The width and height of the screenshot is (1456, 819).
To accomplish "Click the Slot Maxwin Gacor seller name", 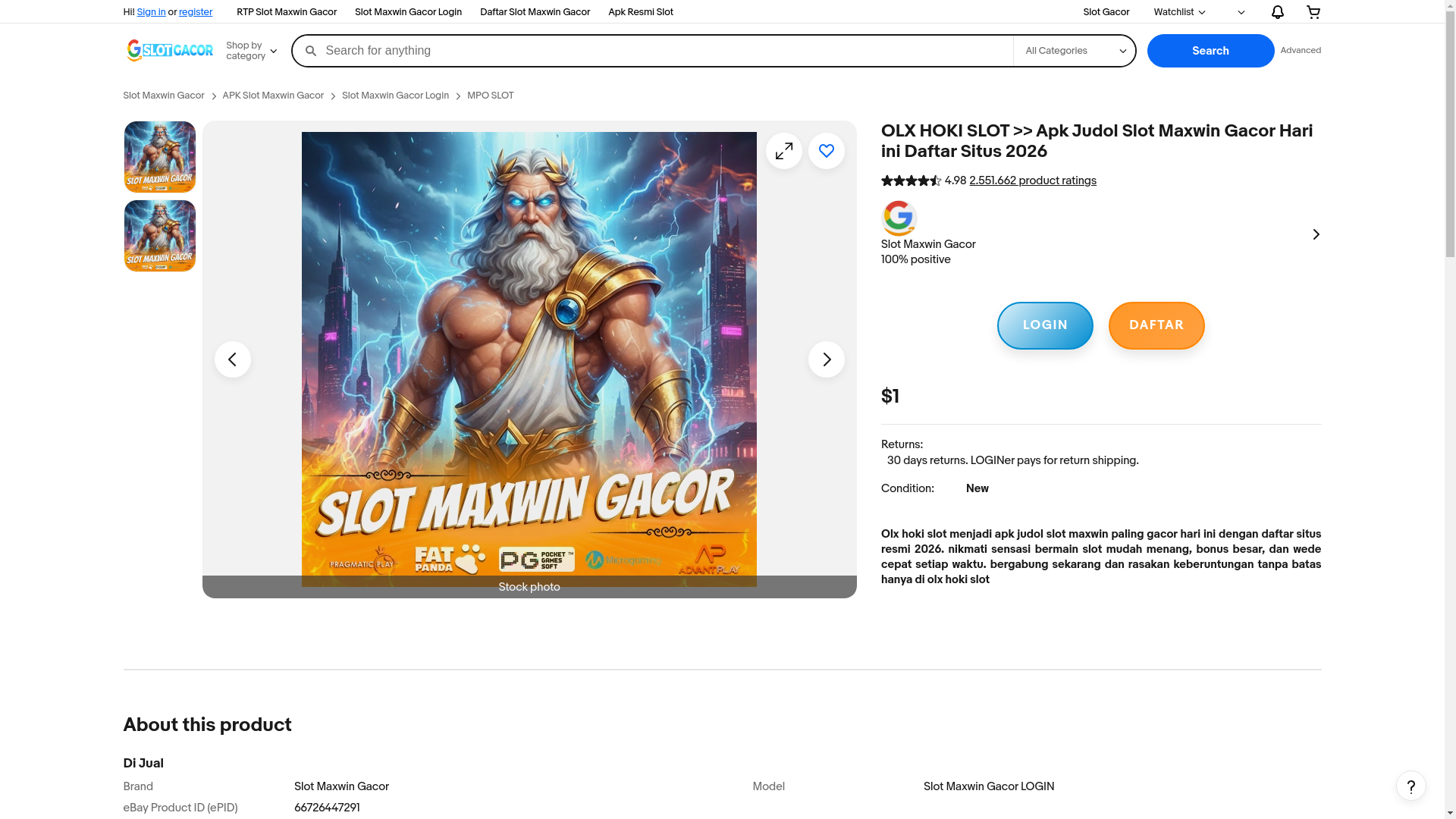I will (x=928, y=244).
